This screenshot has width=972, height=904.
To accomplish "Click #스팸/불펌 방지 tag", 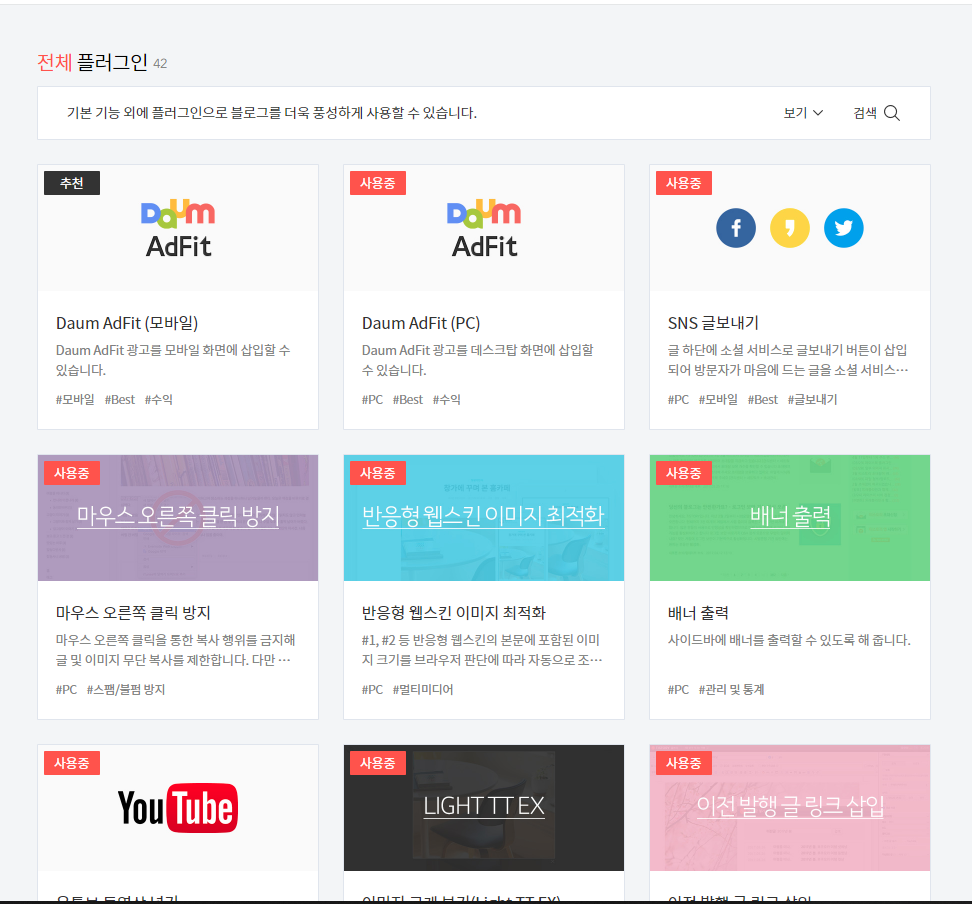I will (x=126, y=690).
